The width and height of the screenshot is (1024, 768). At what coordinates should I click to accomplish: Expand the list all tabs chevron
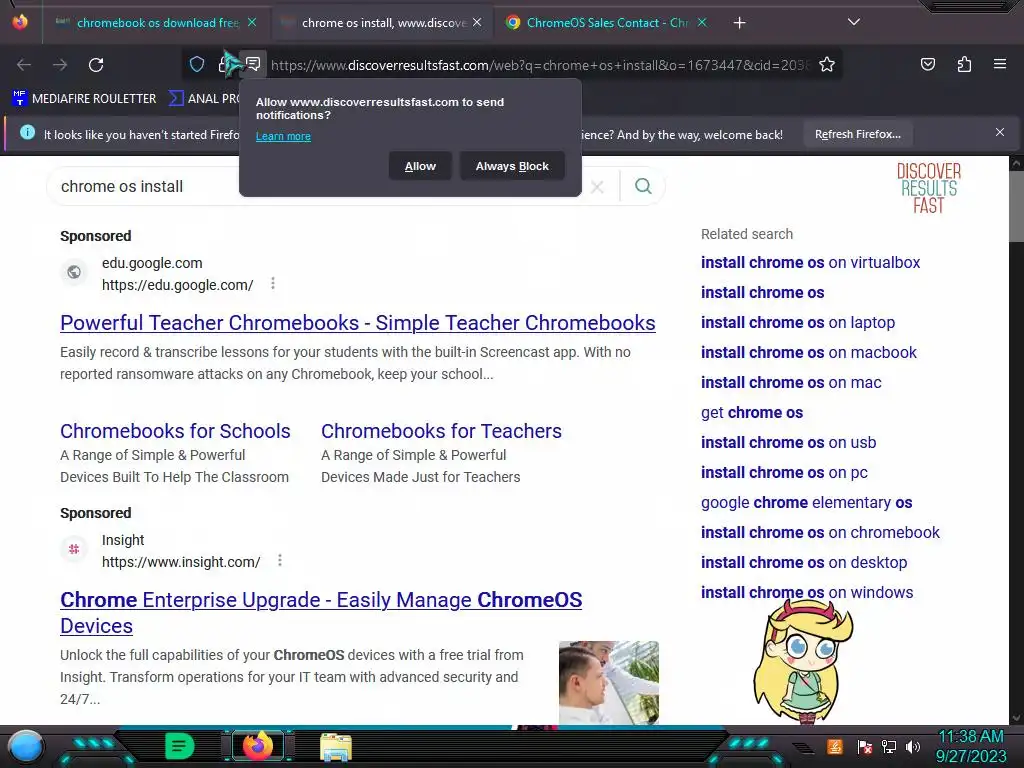click(854, 22)
